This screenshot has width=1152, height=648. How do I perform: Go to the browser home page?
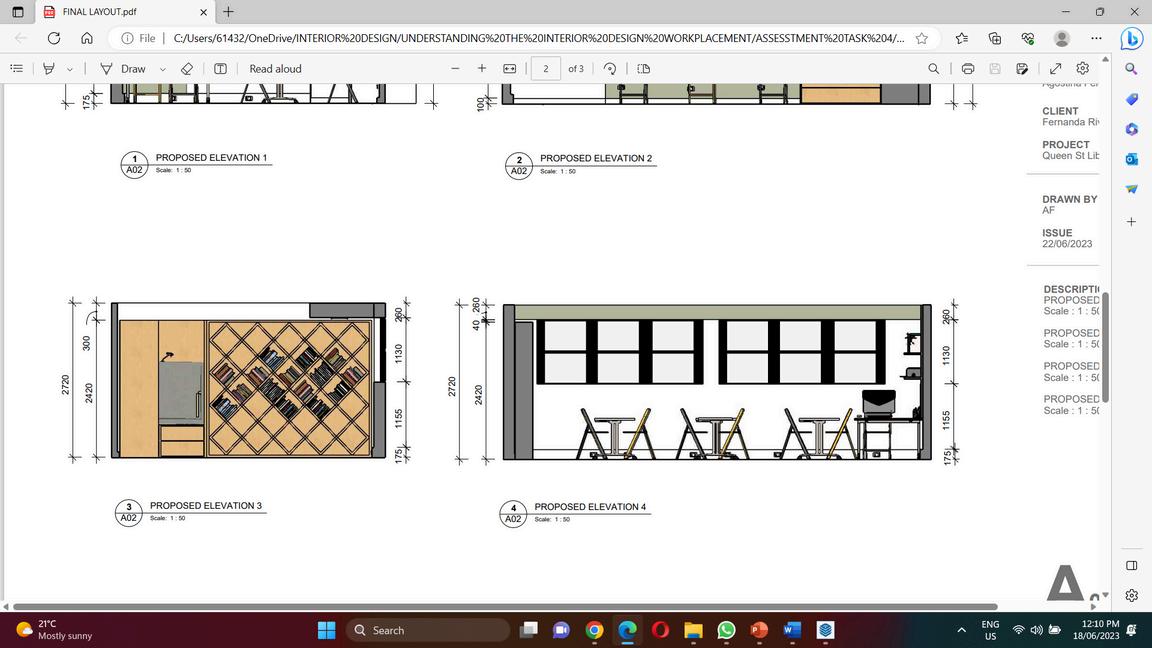tap(87, 38)
